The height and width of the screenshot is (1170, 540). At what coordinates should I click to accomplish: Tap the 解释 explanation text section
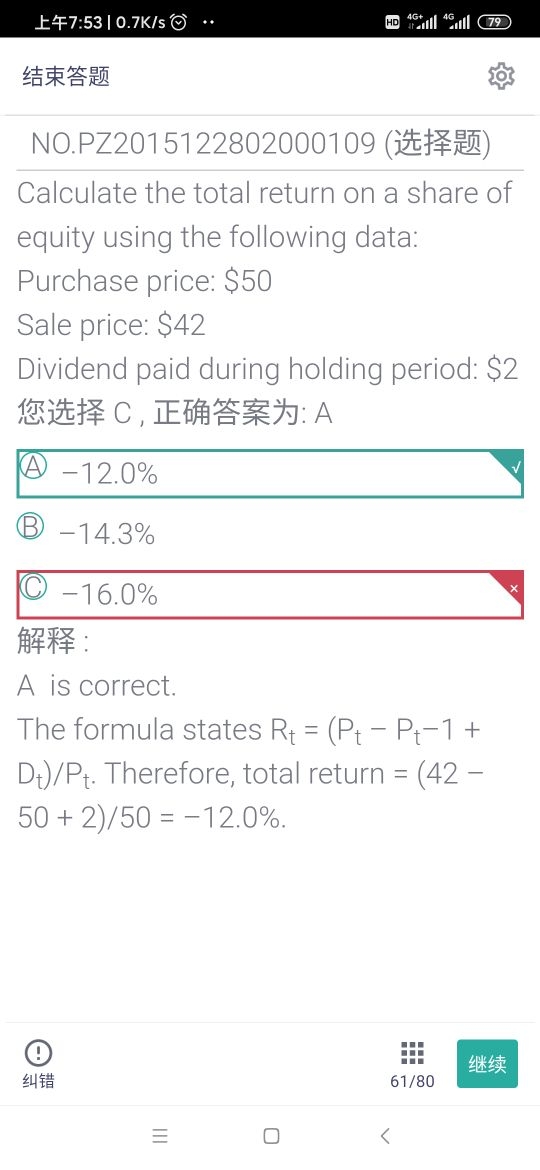(x=54, y=642)
